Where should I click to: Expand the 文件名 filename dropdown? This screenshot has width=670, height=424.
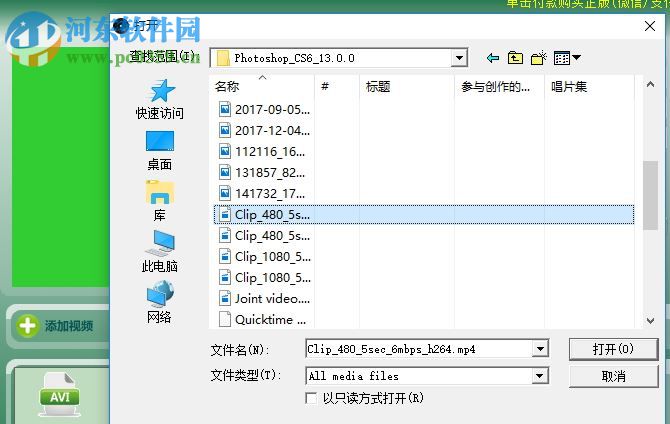point(541,349)
